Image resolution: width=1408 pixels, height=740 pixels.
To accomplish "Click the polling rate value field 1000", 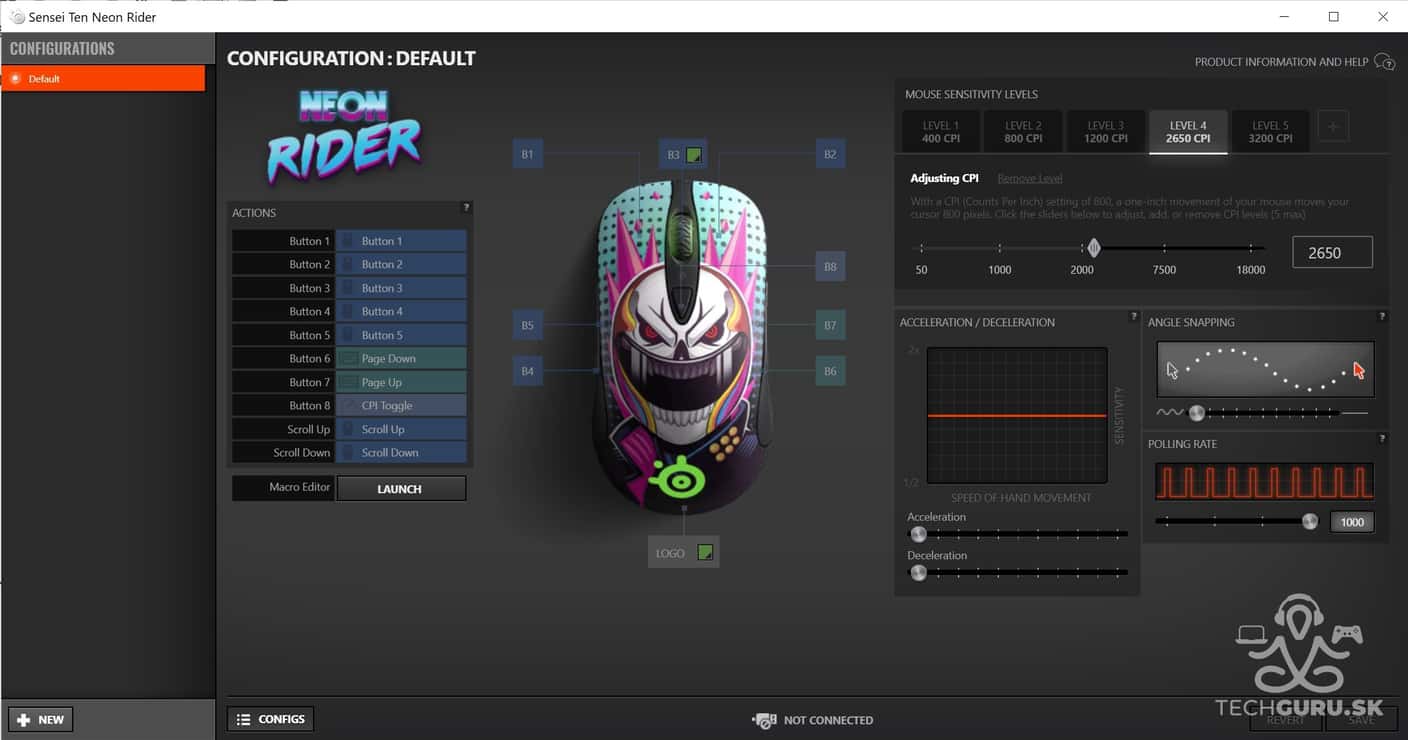I will pos(1352,522).
